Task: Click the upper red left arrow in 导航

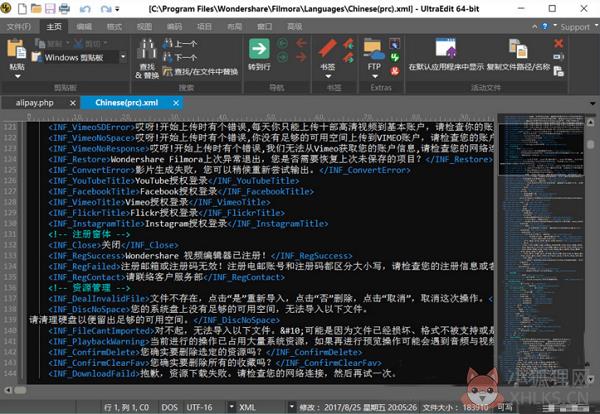Action: point(301,43)
